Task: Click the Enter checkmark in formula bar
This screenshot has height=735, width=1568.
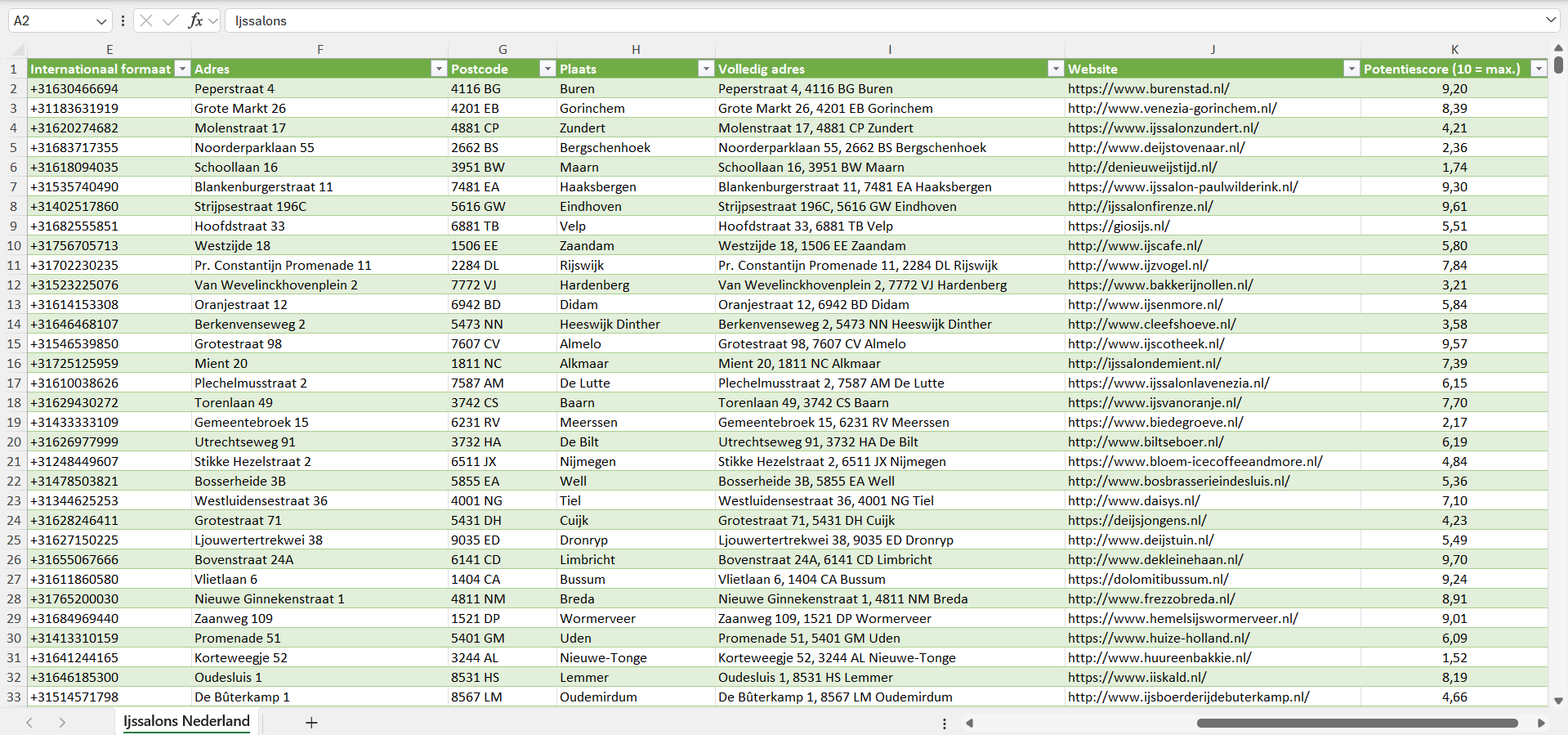Action: (x=170, y=20)
